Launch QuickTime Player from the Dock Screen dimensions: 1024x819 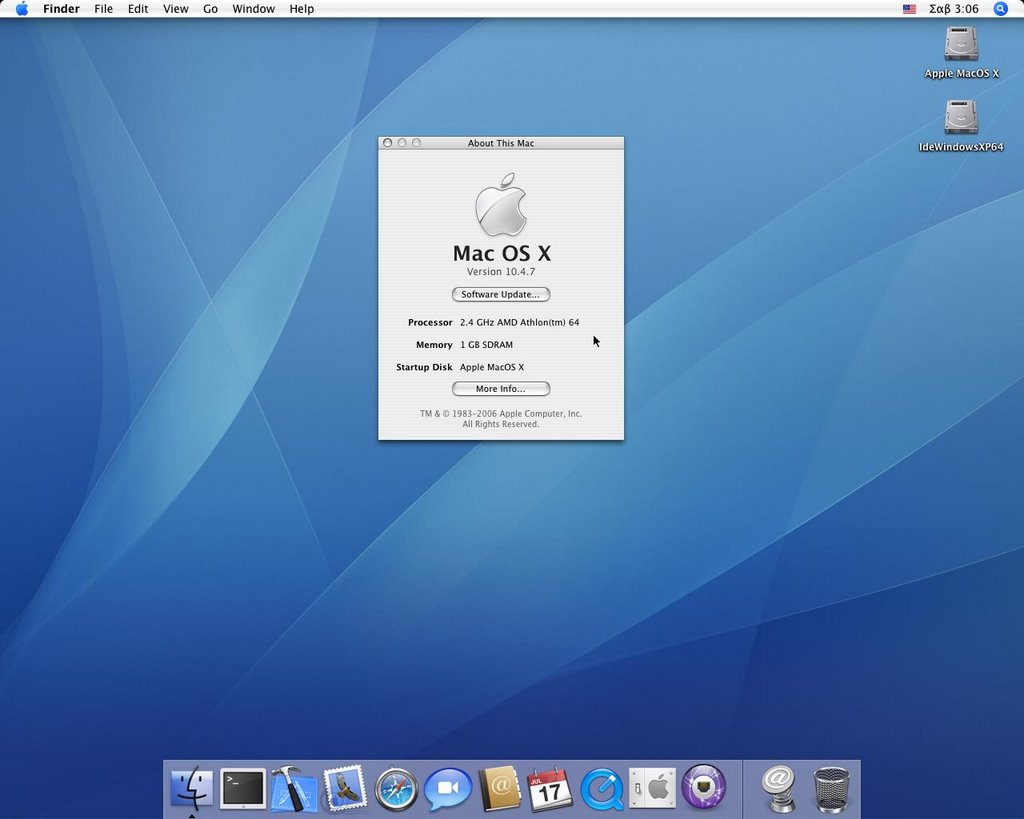point(601,789)
